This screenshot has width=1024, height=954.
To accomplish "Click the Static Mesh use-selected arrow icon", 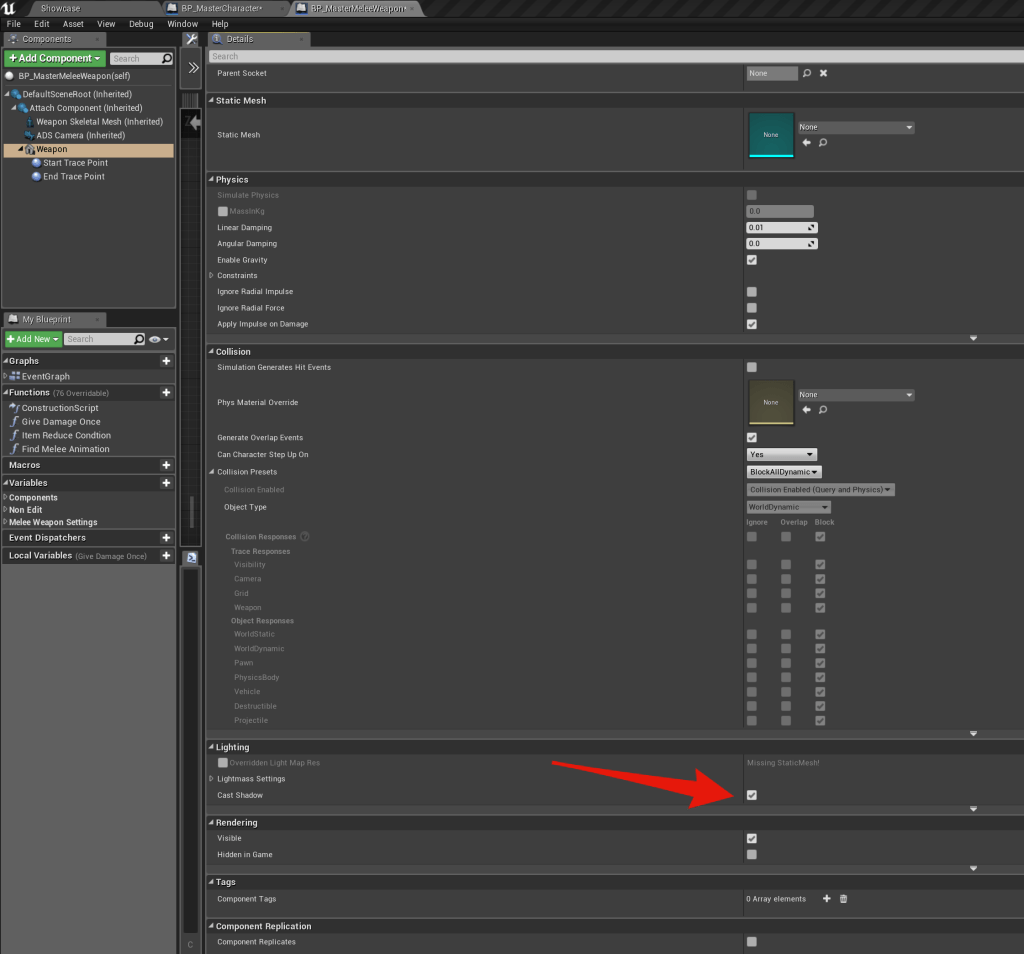I will point(806,143).
